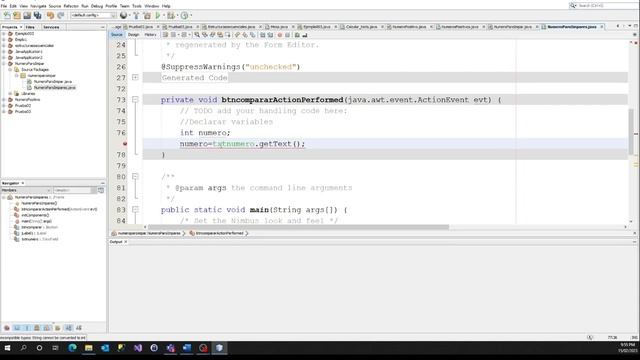Click the Source view button
640x360 pixels.
click(x=117, y=35)
